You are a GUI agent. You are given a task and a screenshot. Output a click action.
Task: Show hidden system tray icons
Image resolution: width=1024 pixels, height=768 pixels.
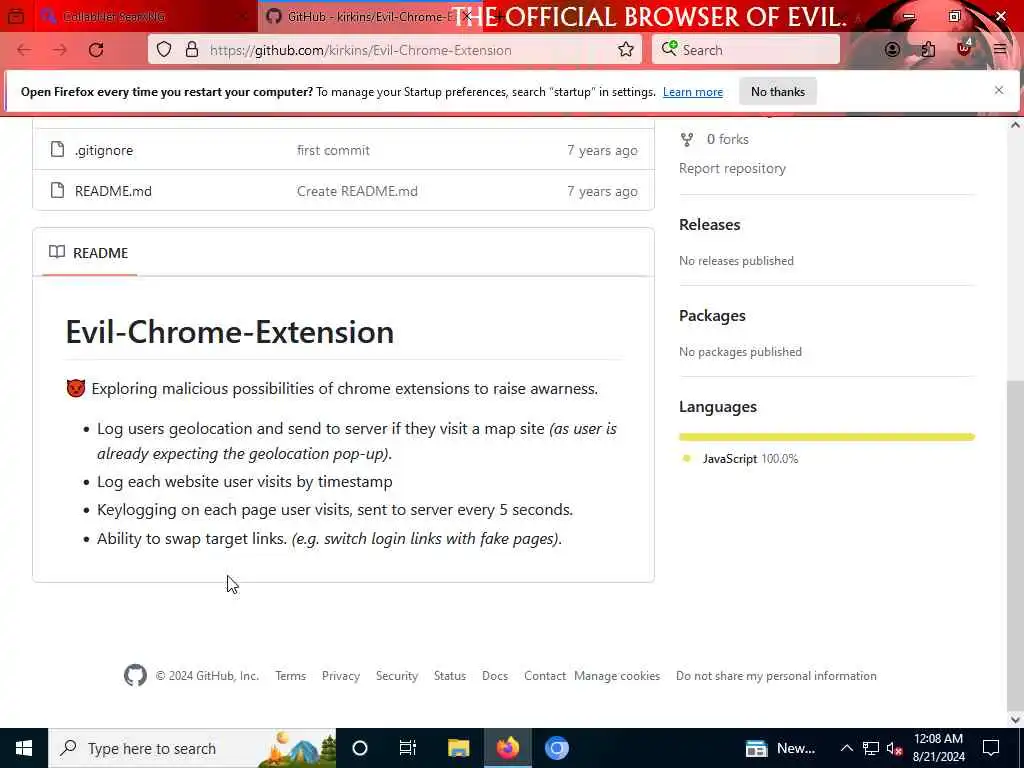click(x=846, y=748)
